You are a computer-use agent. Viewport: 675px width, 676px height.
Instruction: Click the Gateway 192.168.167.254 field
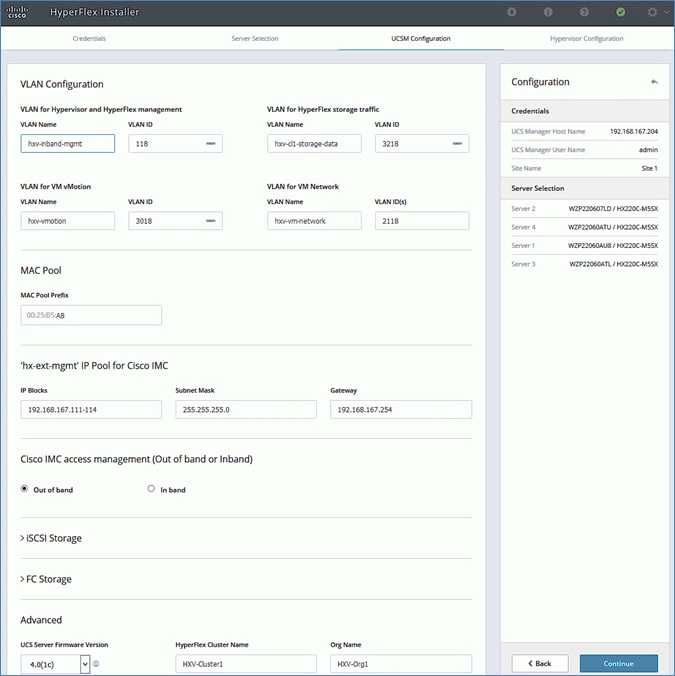[401, 410]
